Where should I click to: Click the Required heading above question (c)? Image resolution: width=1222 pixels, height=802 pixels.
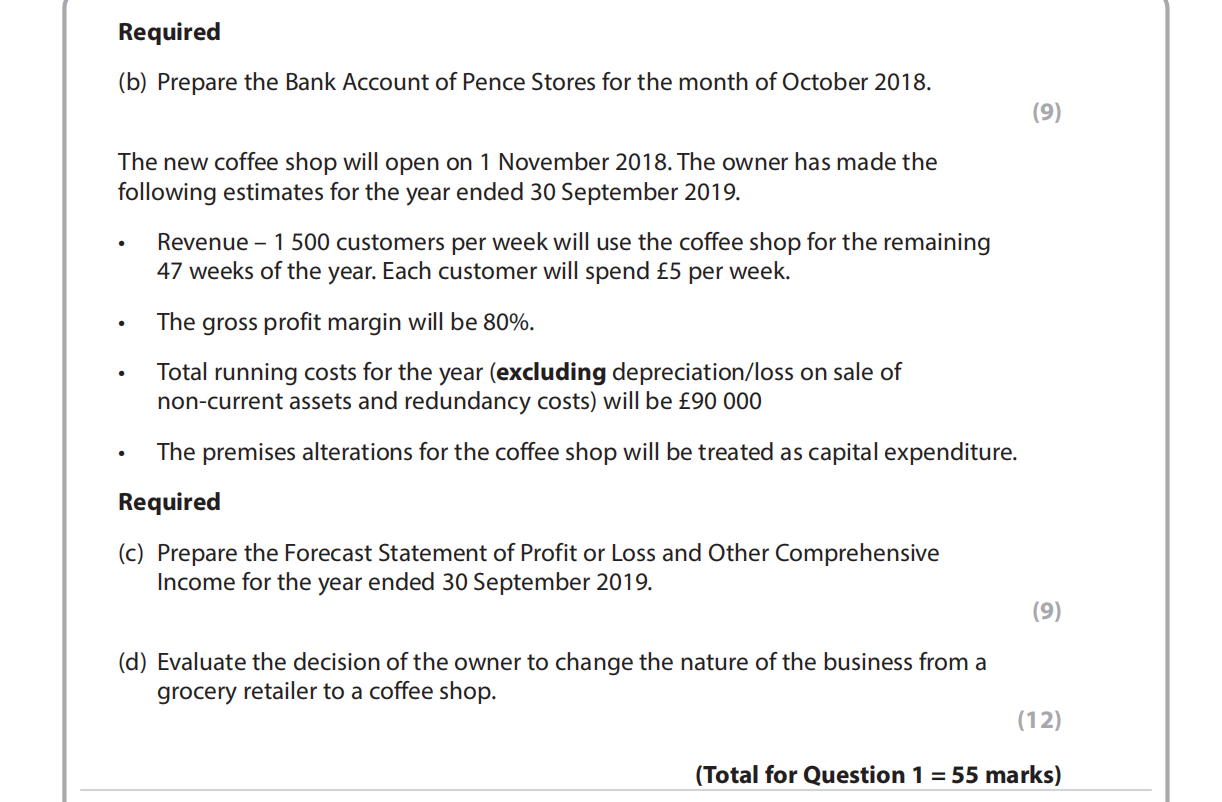tap(169, 502)
